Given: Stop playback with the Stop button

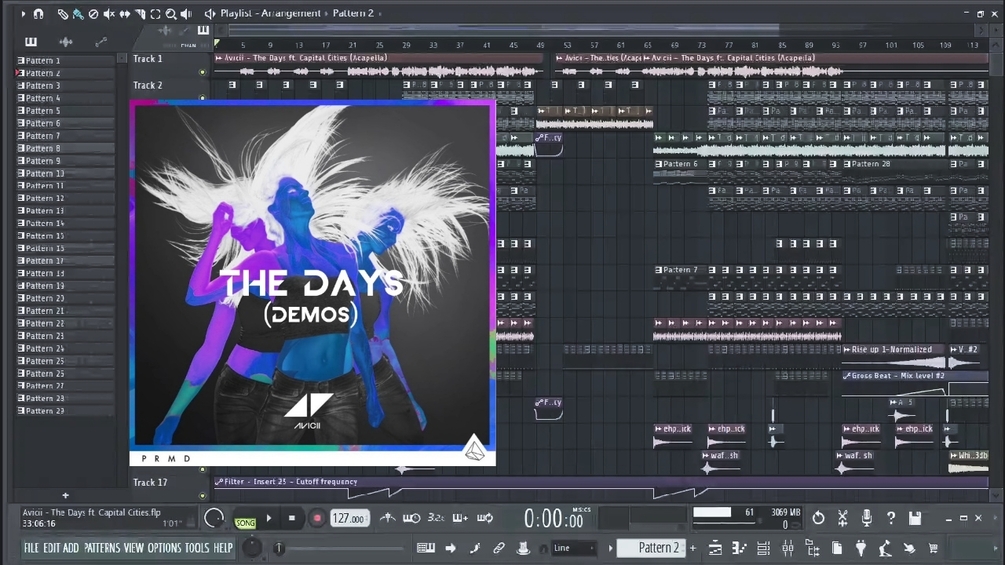Looking at the screenshot, I should 292,518.
